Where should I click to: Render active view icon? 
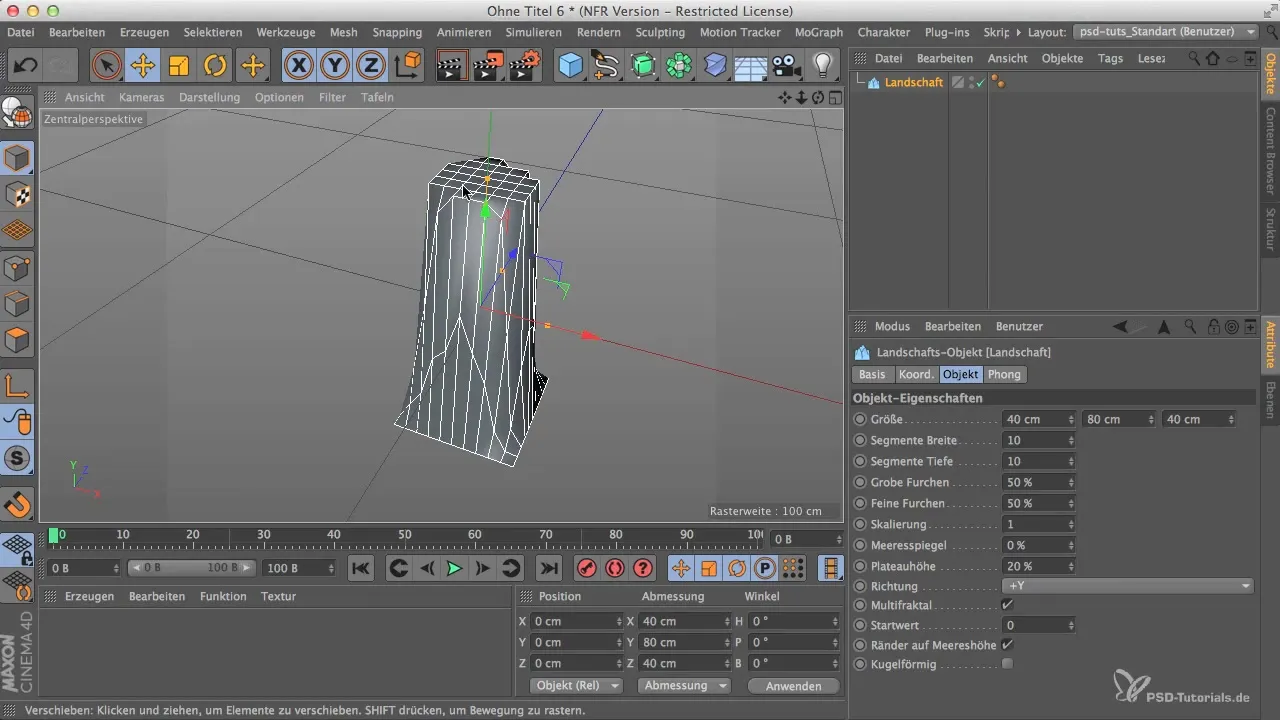(x=451, y=66)
